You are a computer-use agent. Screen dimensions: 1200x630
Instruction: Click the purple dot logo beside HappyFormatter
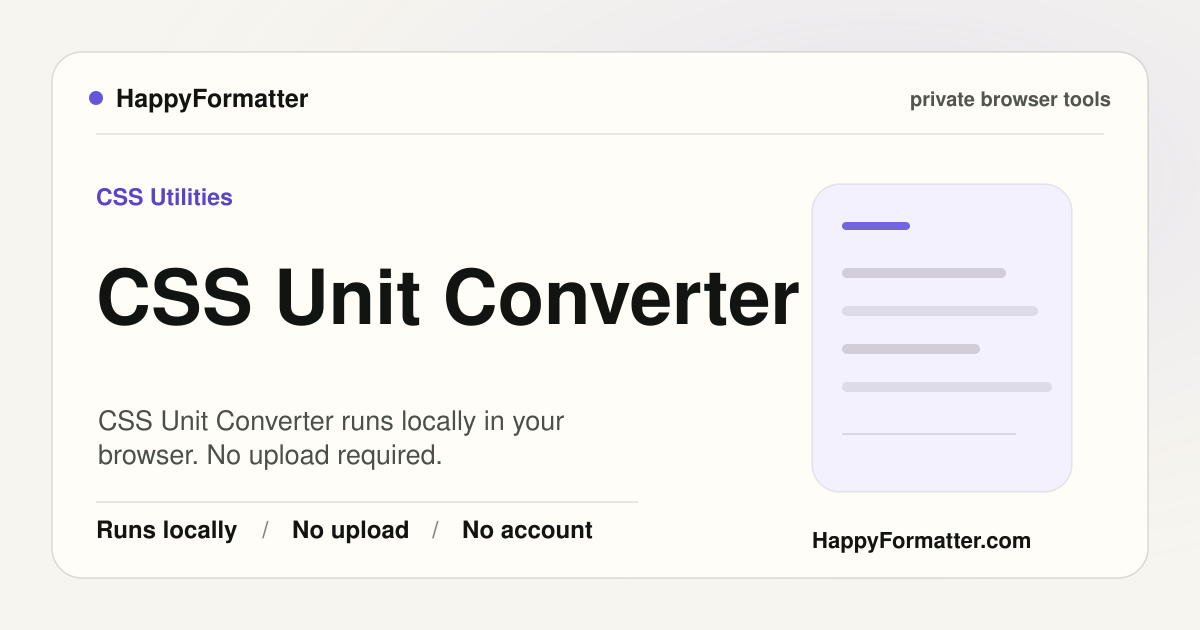click(x=96, y=98)
